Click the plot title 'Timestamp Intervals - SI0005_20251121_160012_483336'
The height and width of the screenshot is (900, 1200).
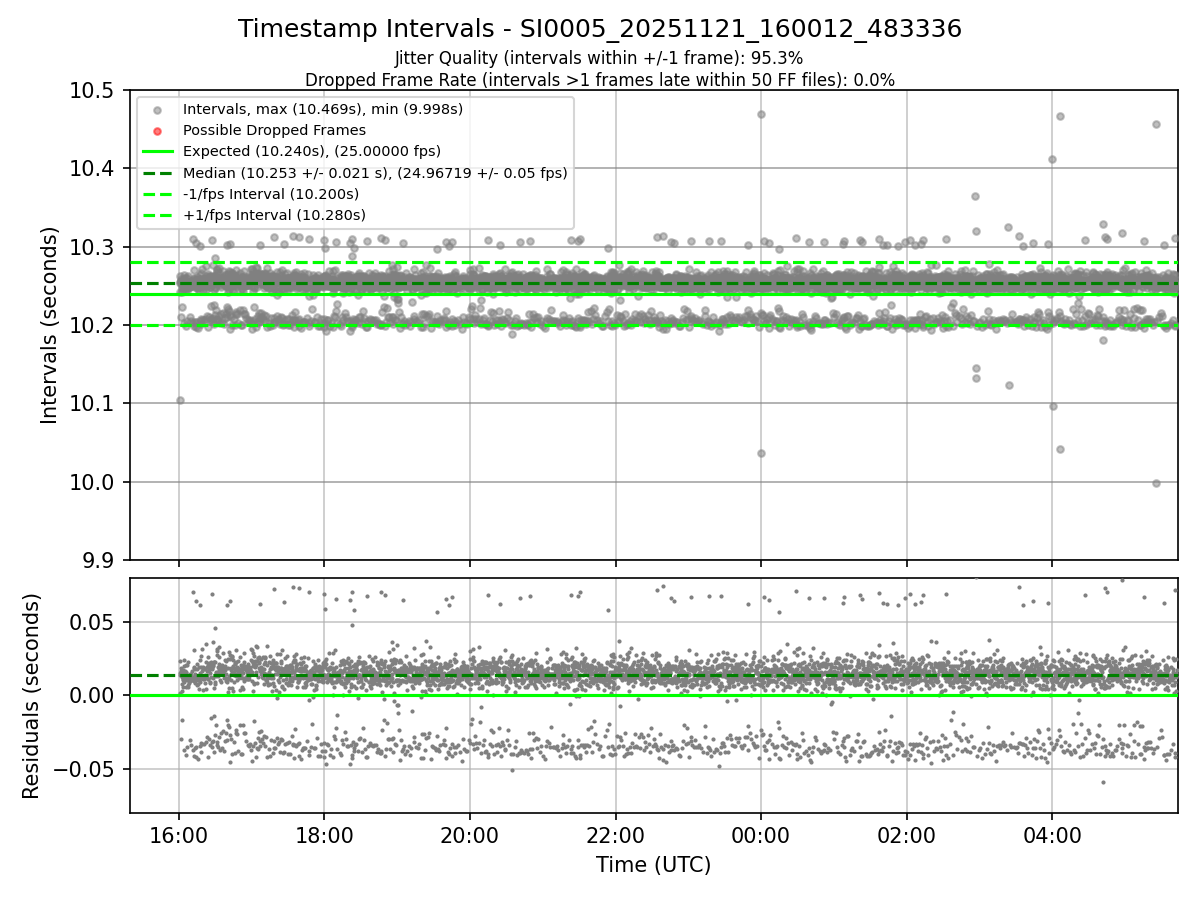click(600, 29)
